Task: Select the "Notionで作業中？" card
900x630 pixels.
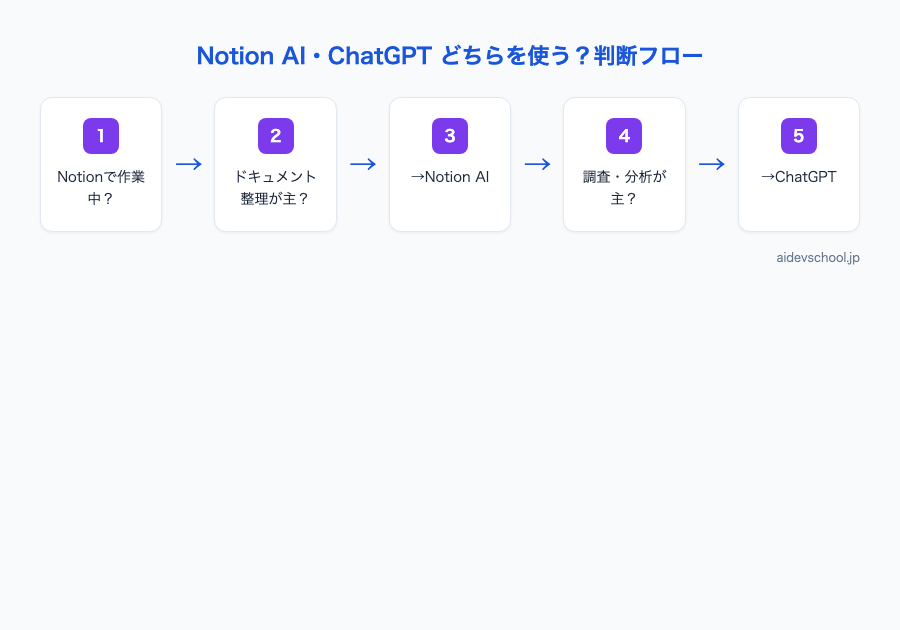Action: tap(101, 164)
